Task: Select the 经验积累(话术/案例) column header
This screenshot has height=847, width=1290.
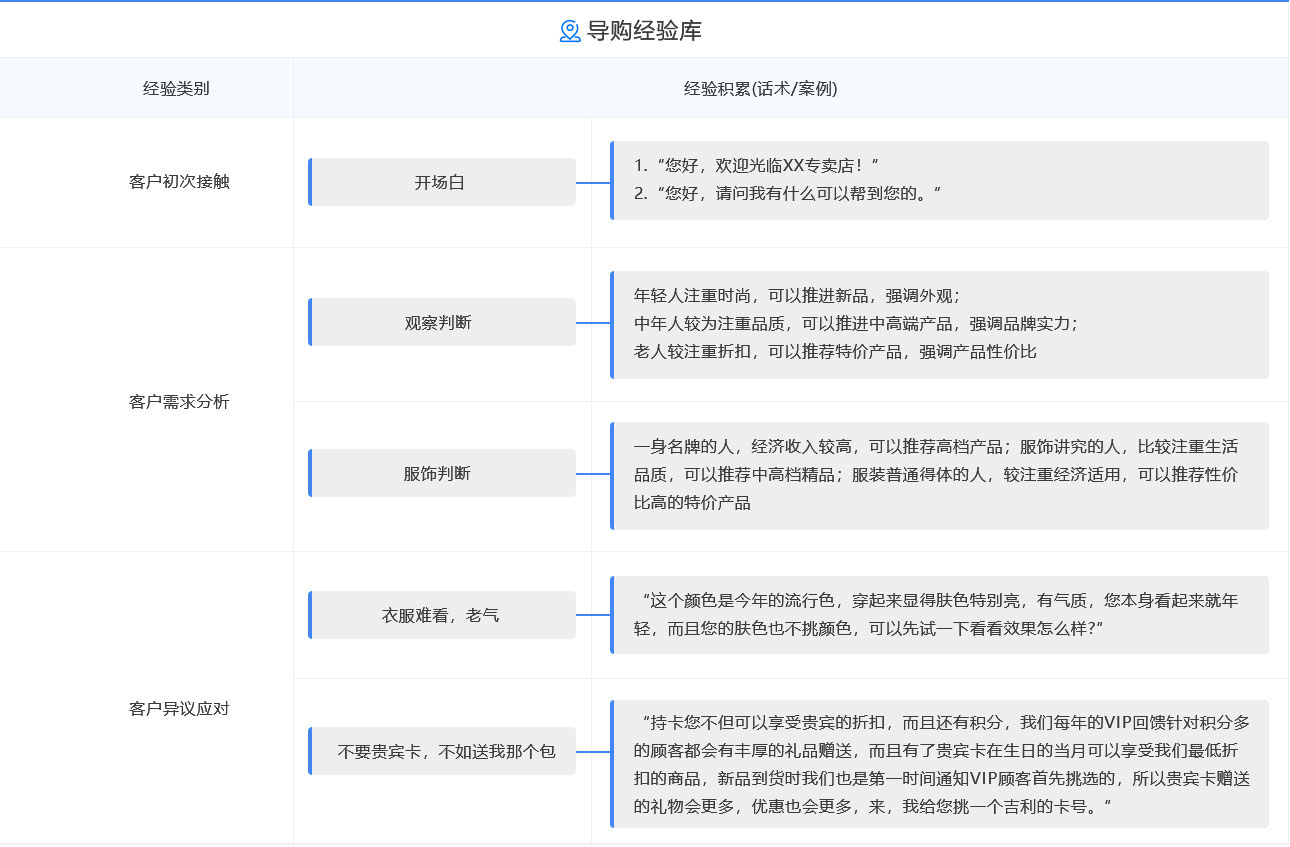Action: (760, 88)
